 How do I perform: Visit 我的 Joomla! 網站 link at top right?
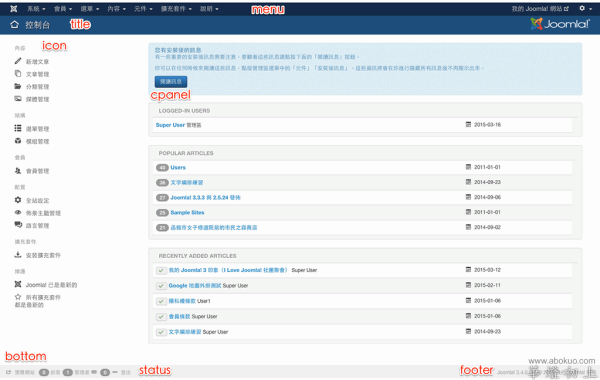[540, 8]
